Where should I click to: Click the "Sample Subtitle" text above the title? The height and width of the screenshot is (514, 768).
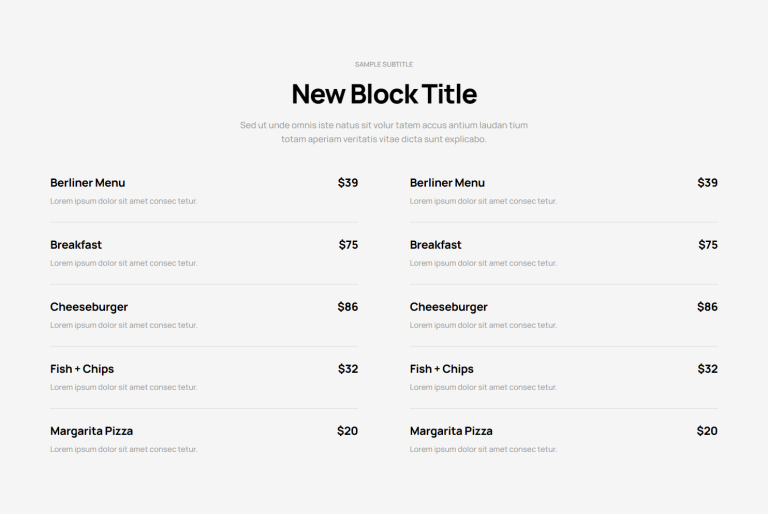(x=384, y=64)
